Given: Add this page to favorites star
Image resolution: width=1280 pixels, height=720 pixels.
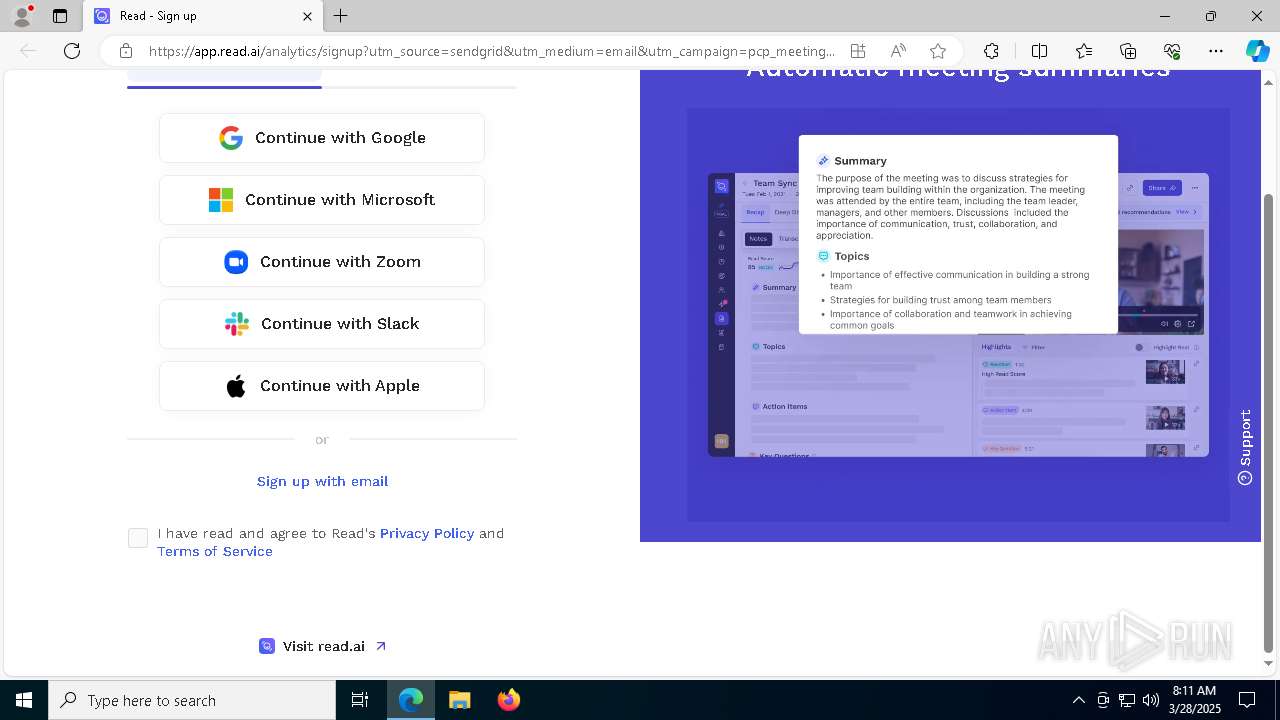Looking at the screenshot, I should pyautogui.click(x=938, y=51).
